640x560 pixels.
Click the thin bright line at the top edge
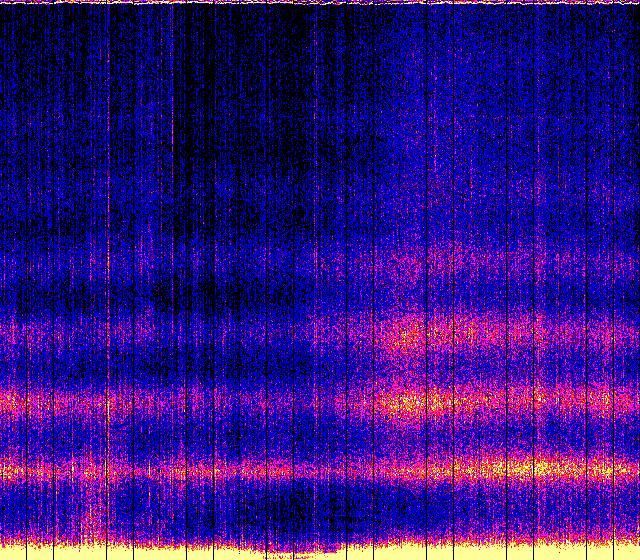(x=320, y=2)
